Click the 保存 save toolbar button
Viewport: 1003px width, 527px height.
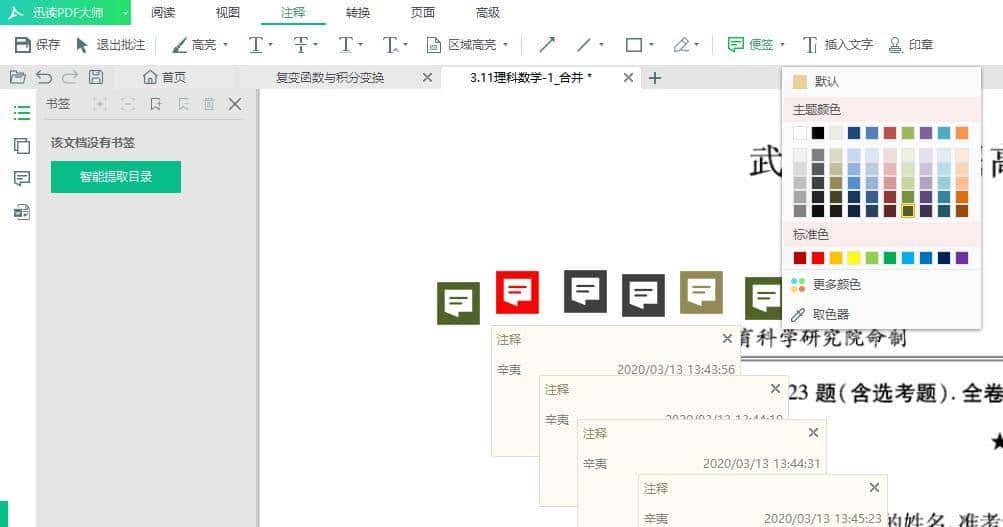pyautogui.click(x=36, y=45)
